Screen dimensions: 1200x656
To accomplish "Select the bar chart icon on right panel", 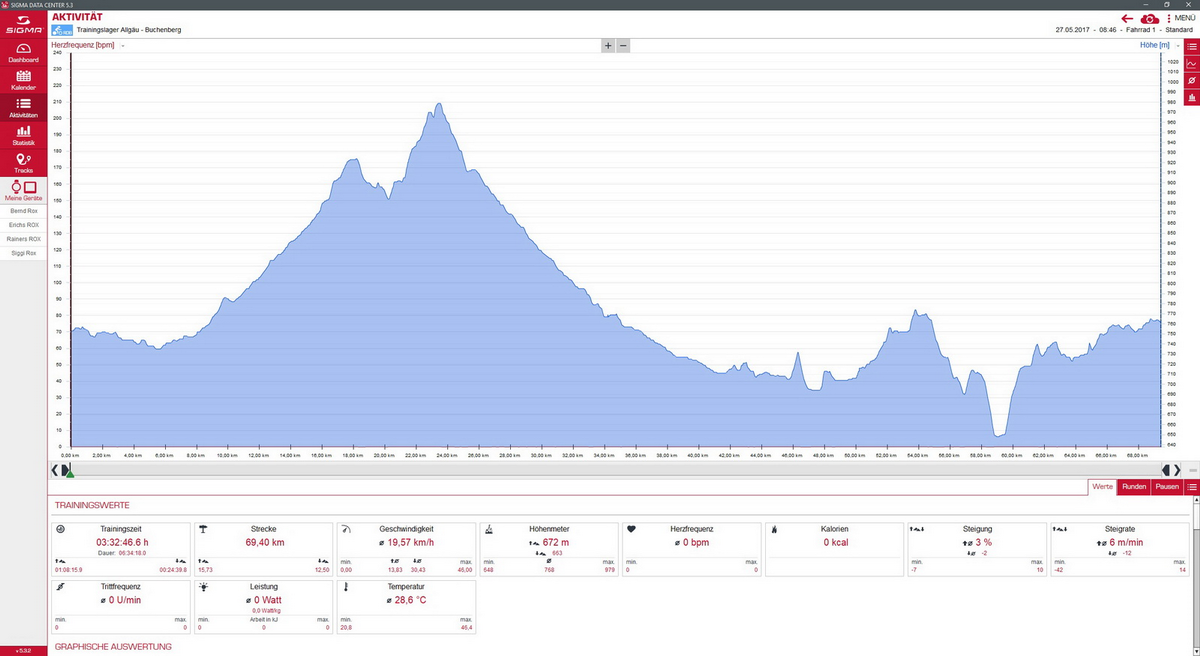I will click(x=1191, y=97).
